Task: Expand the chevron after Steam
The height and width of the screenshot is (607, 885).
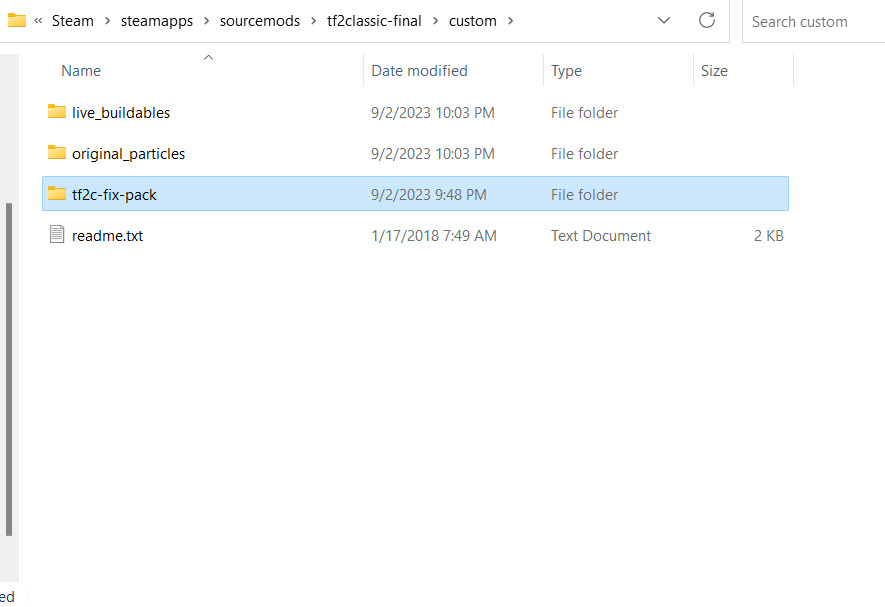Action: [107, 21]
